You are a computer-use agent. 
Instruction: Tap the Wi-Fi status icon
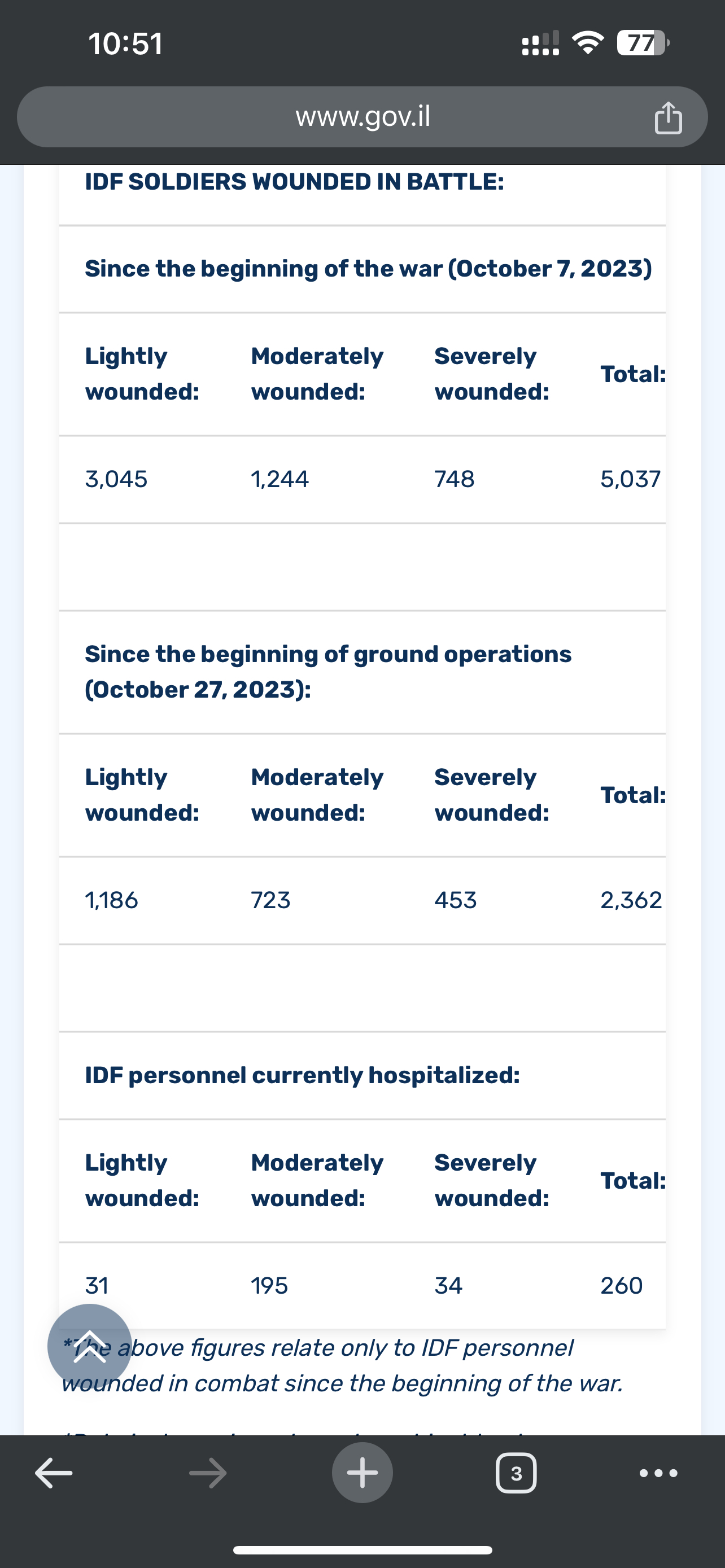(x=587, y=43)
